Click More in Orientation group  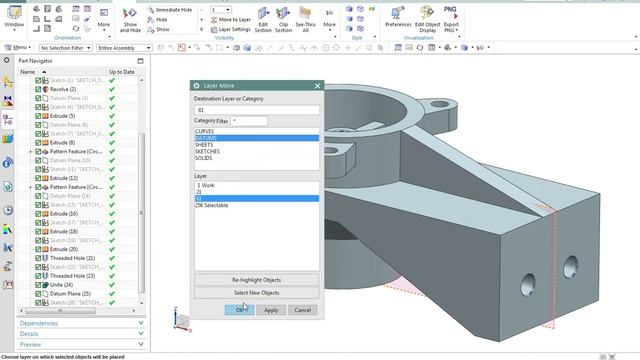[x=104, y=19]
